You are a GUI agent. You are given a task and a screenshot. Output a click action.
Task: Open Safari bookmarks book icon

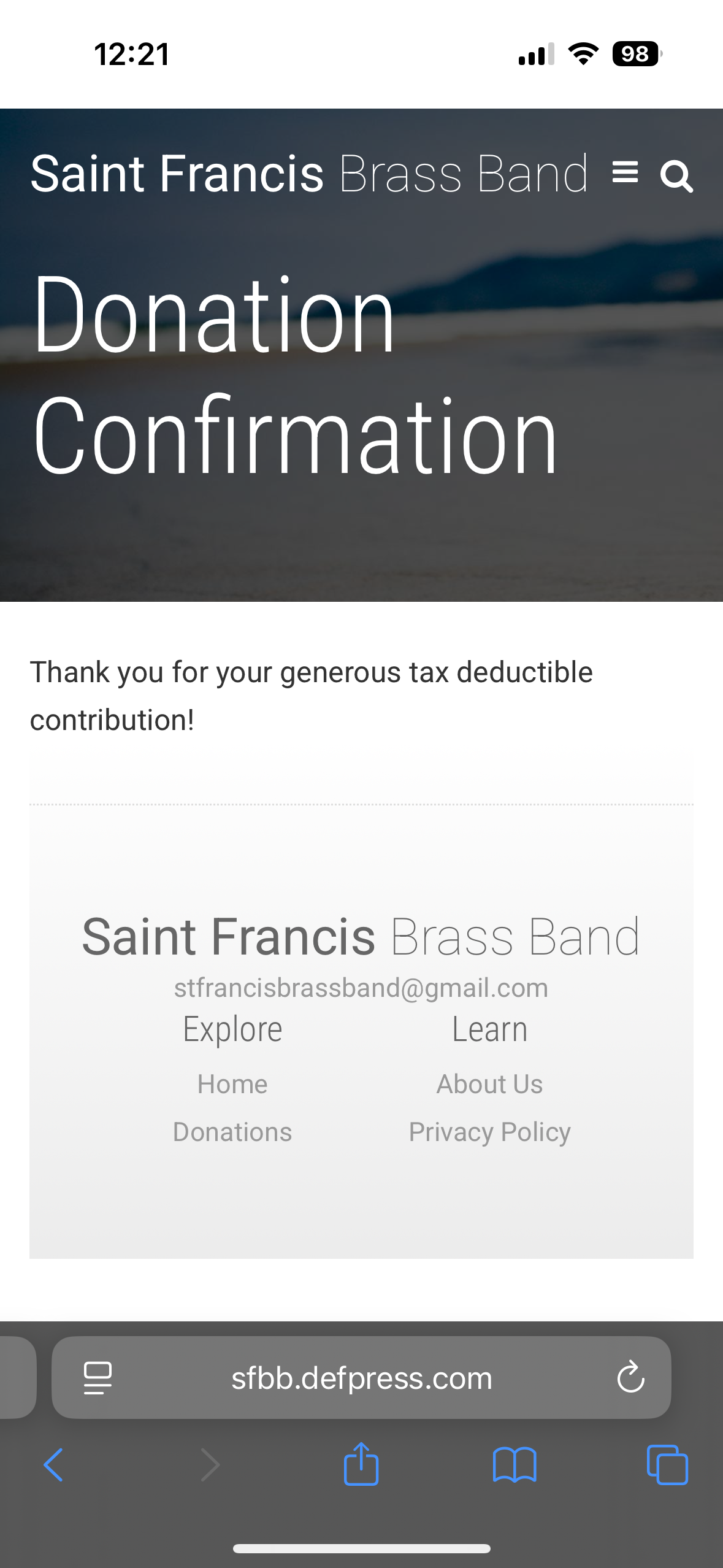(x=515, y=1465)
